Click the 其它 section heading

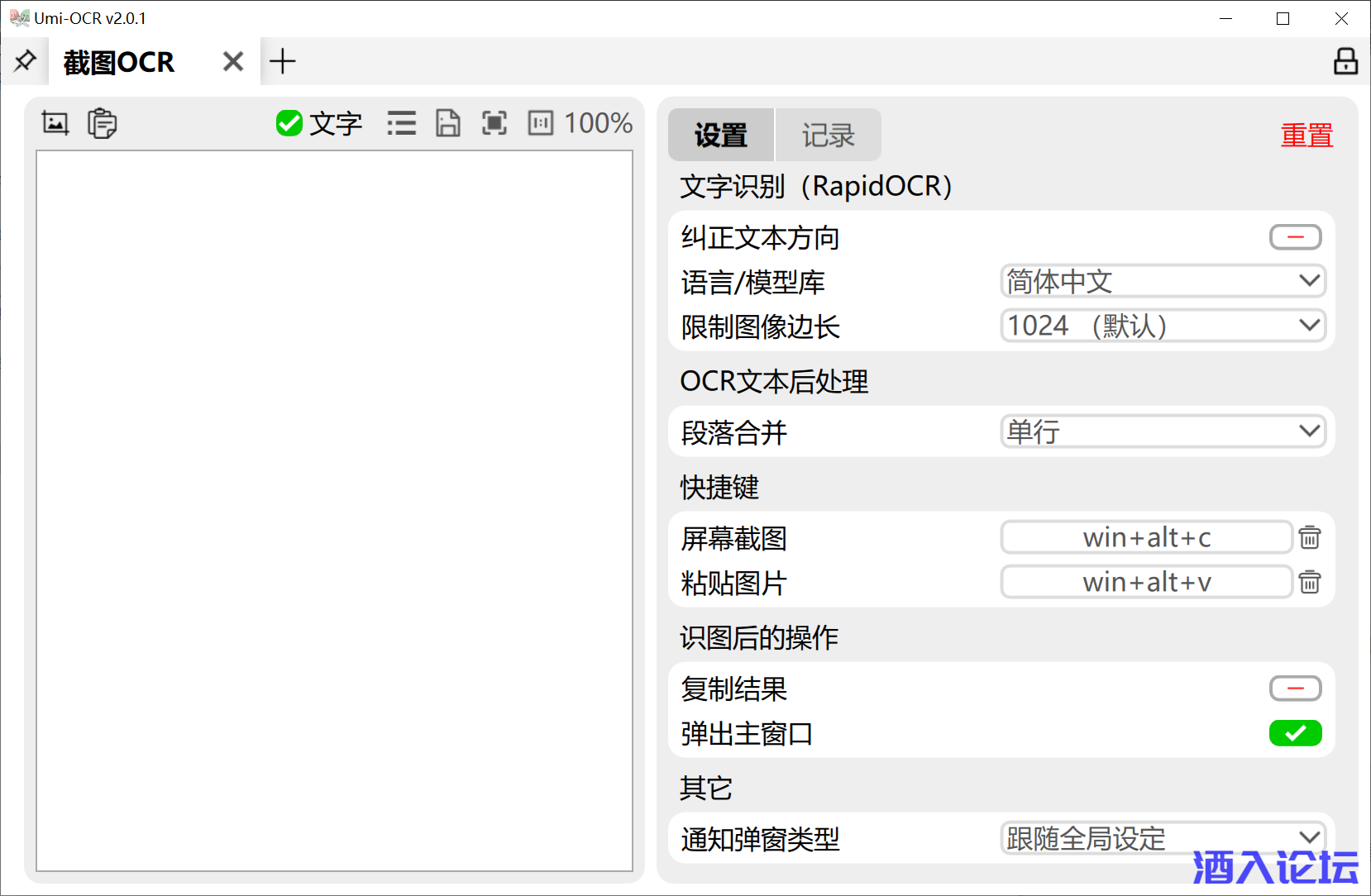(x=706, y=788)
